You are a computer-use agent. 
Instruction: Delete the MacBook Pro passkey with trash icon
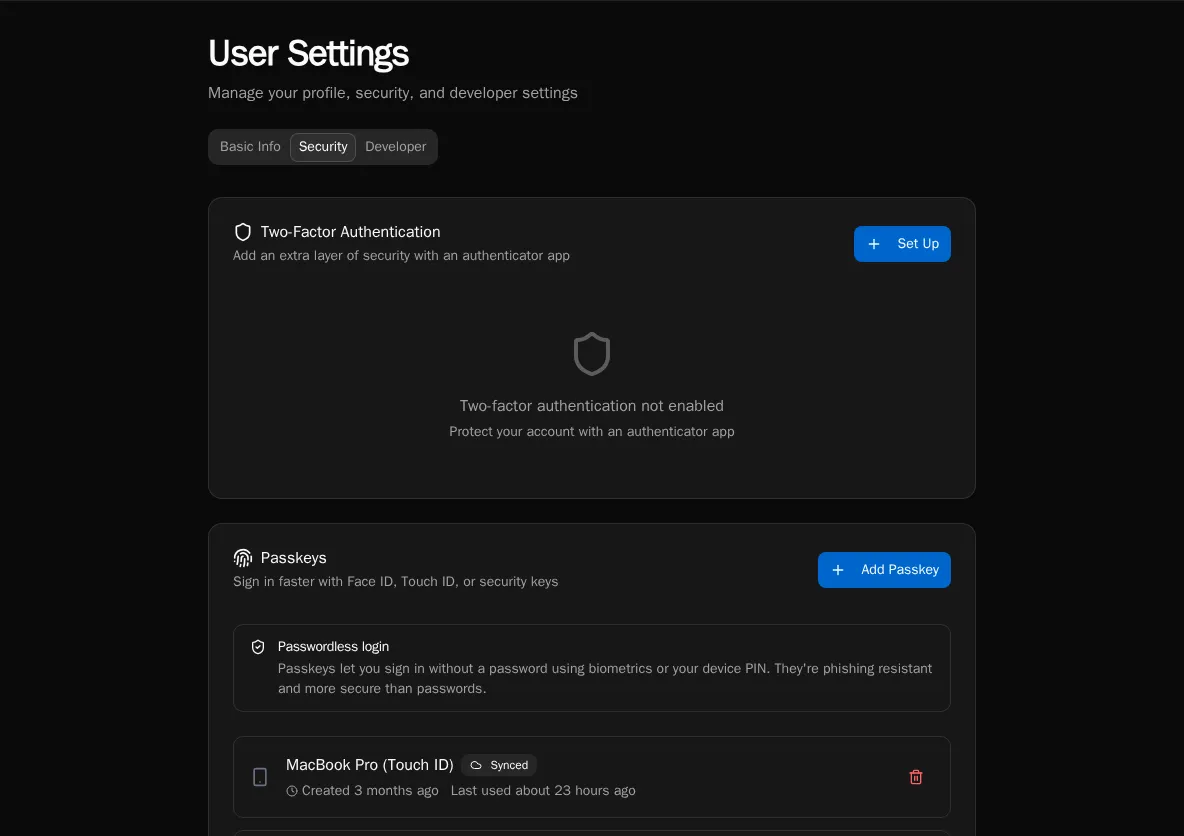tap(915, 777)
